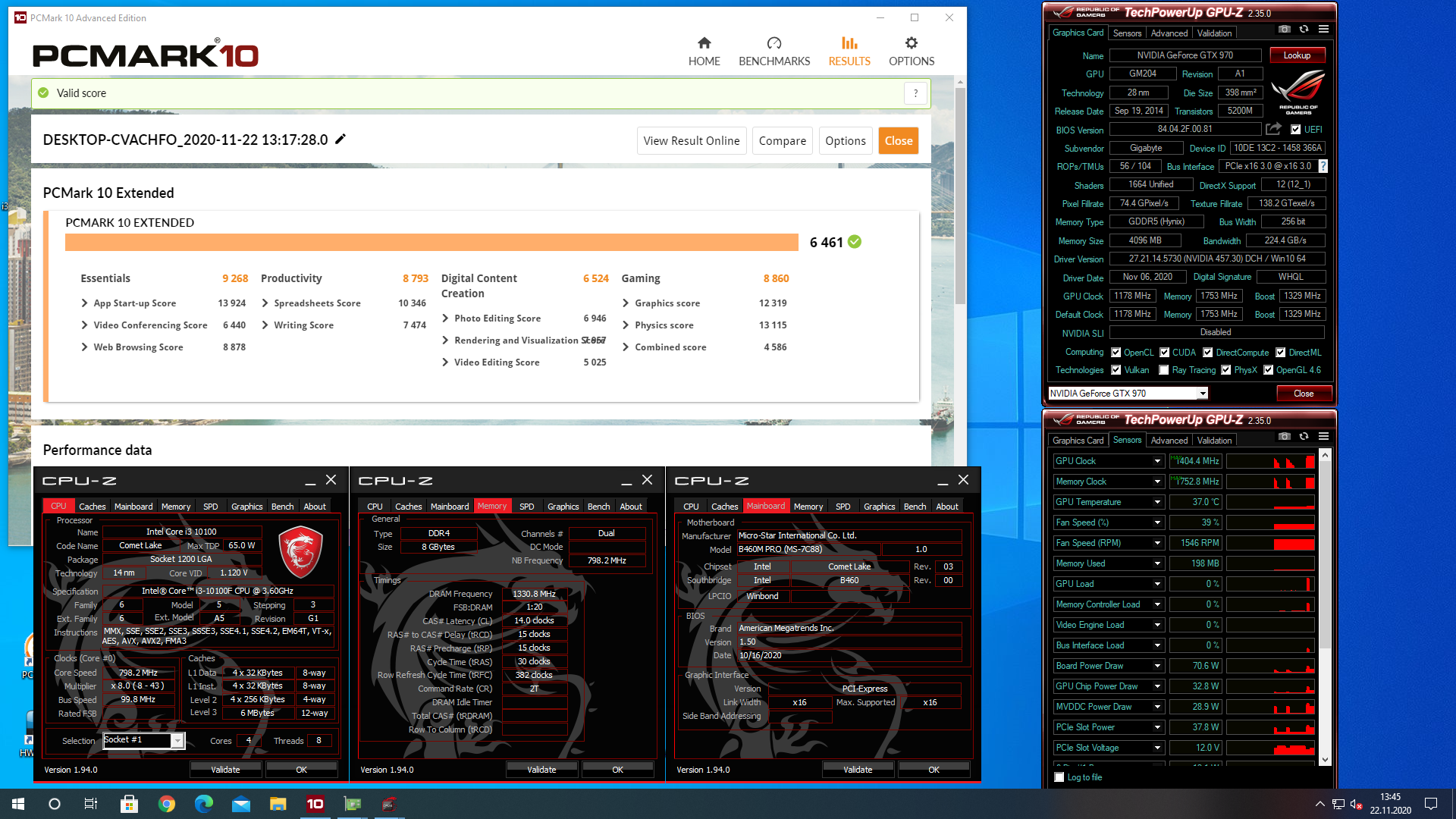The height and width of the screenshot is (819, 1456).
Task: Click the PCMark 10 Extended score bar
Action: (431, 242)
